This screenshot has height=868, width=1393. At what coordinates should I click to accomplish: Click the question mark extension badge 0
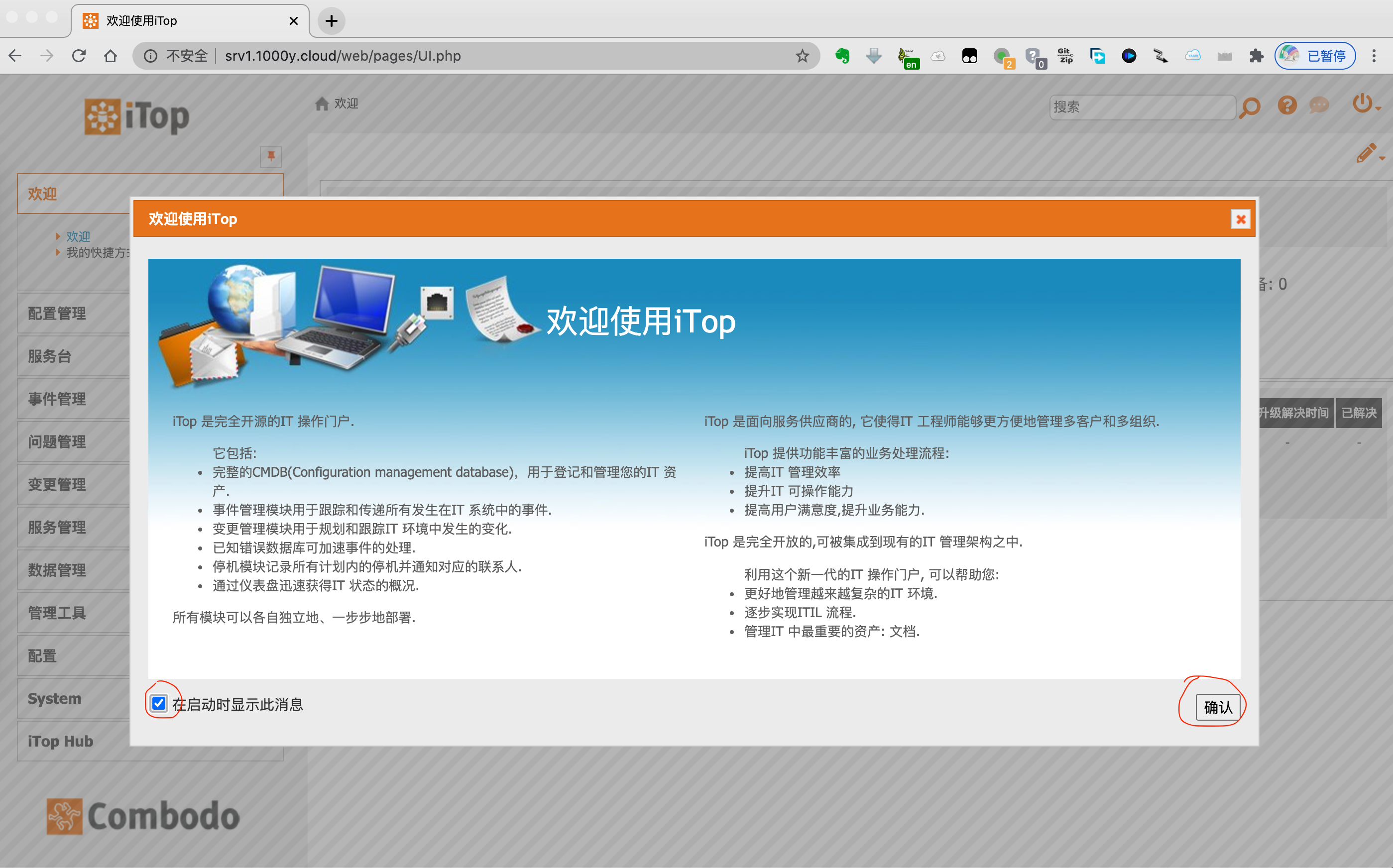pyautogui.click(x=1036, y=58)
